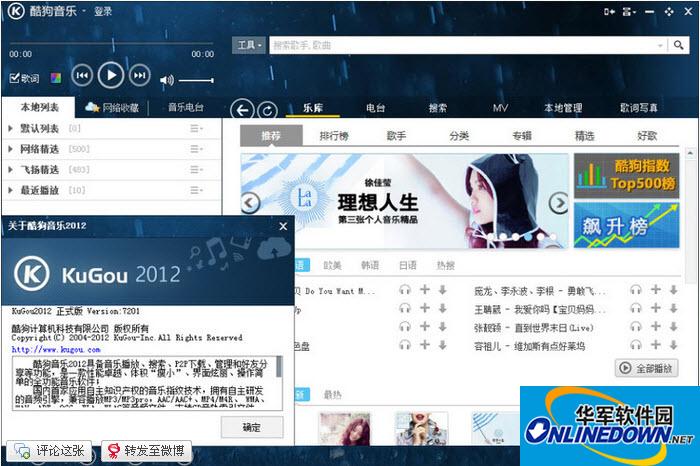Open the menu icon for 网络精选
This screenshot has width=700, height=466.
click(196, 149)
